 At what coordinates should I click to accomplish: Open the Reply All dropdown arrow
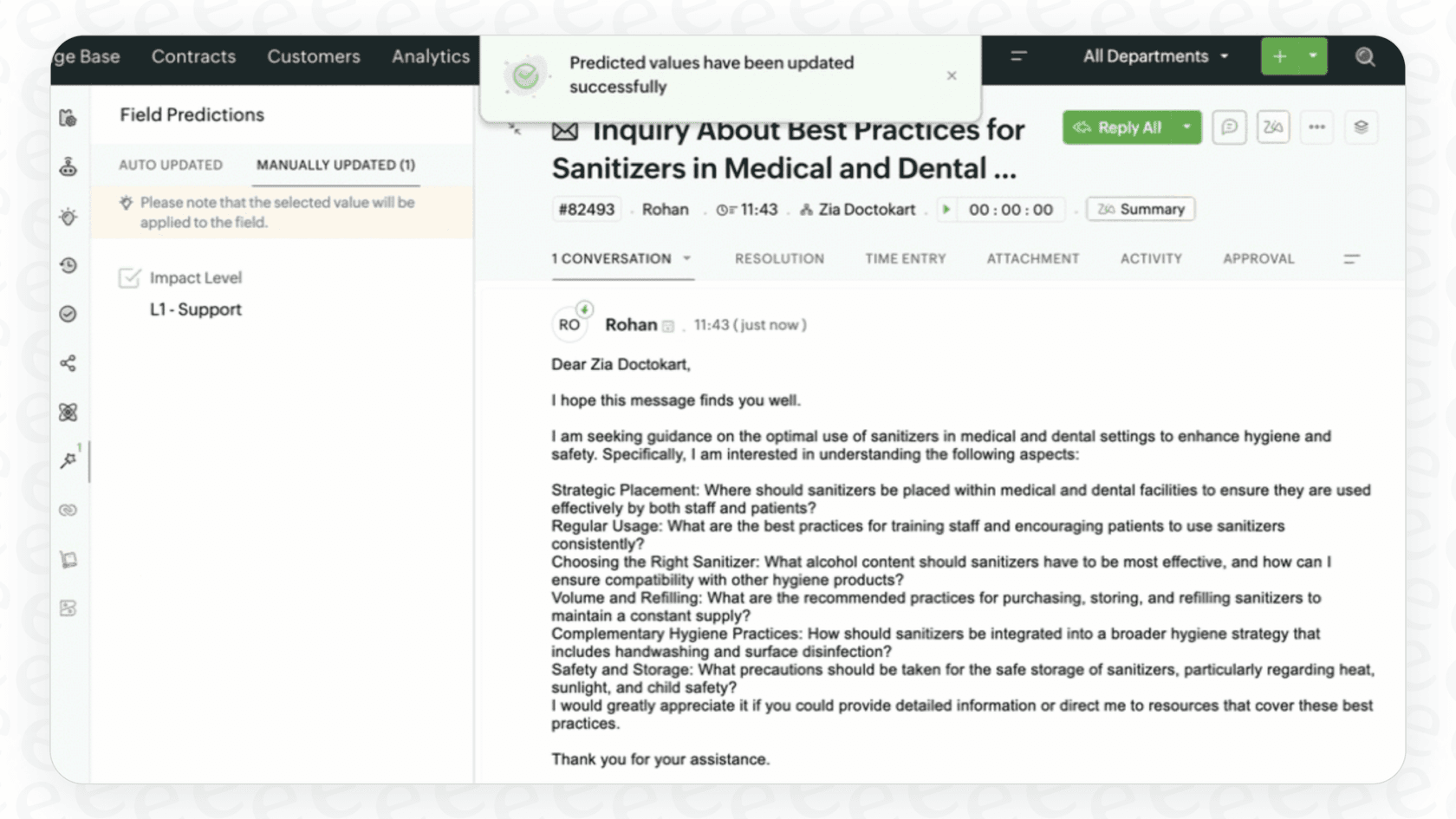pos(1186,127)
